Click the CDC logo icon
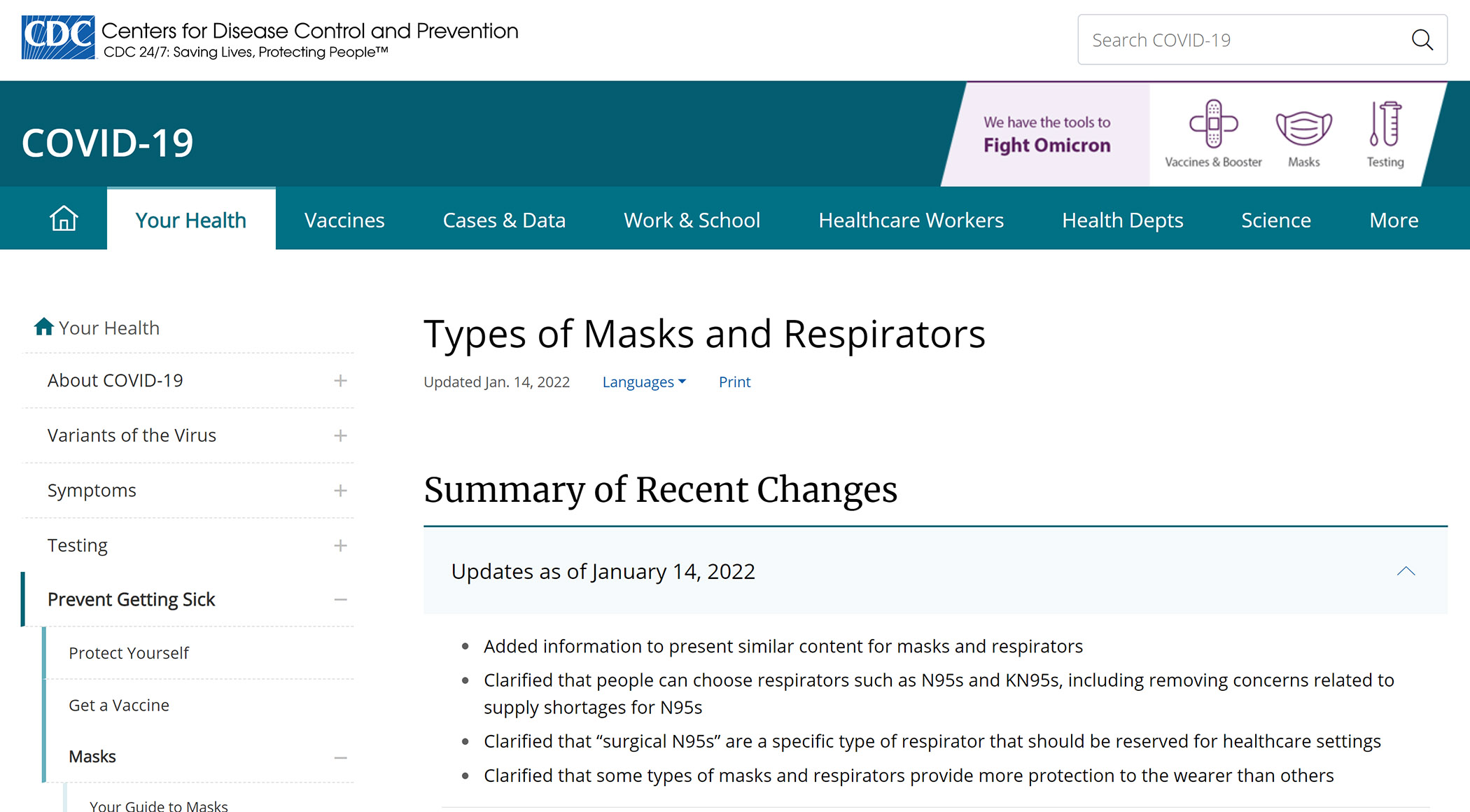The height and width of the screenshot is (812, 1470). [58, 38]
